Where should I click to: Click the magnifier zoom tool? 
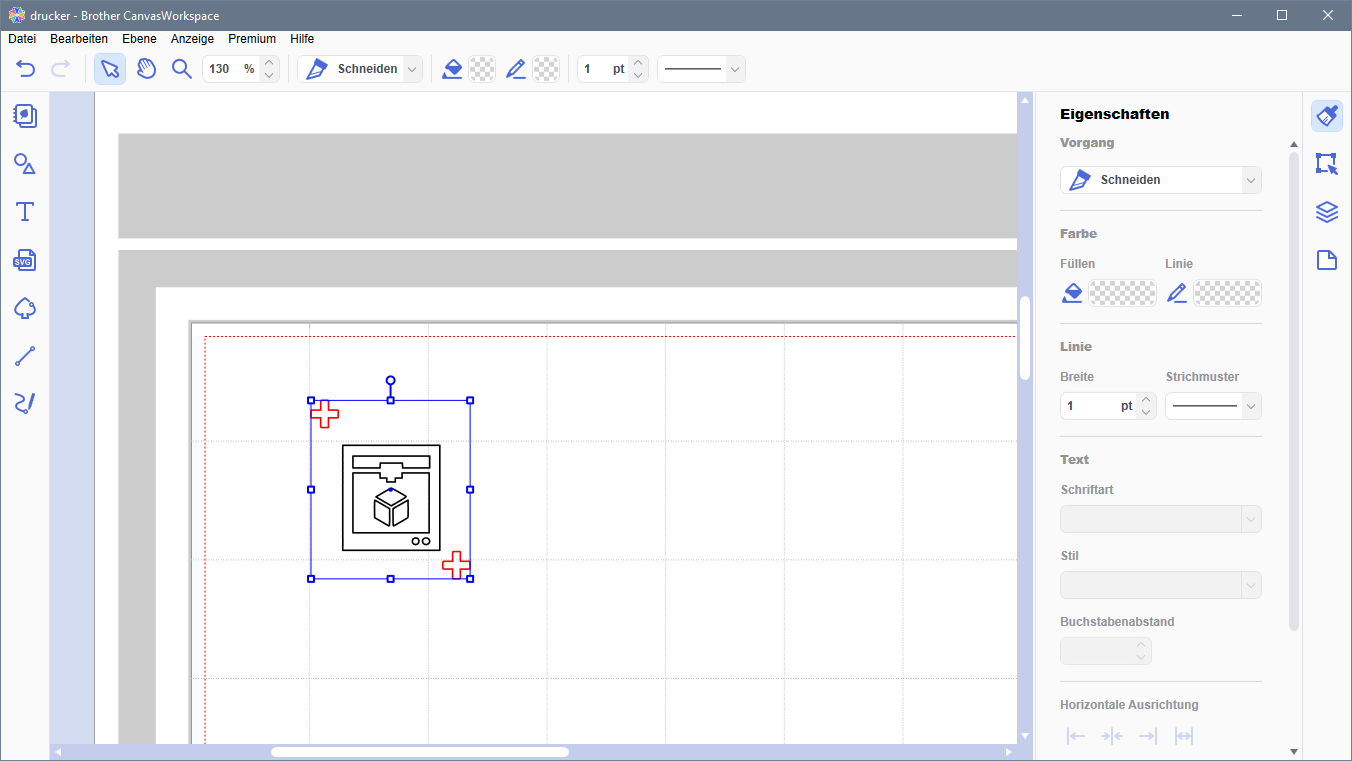tap(181, 69)
